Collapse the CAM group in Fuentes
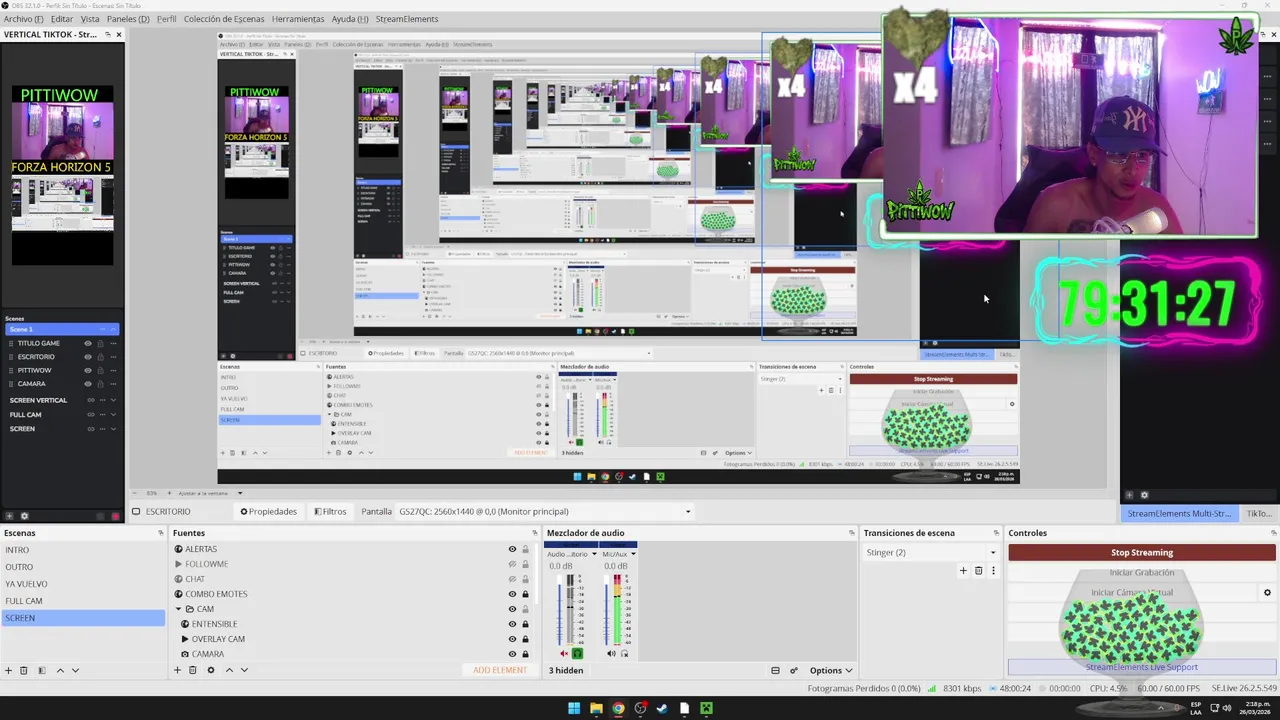Screen dimensions: 1280x720 pos(178,609)
